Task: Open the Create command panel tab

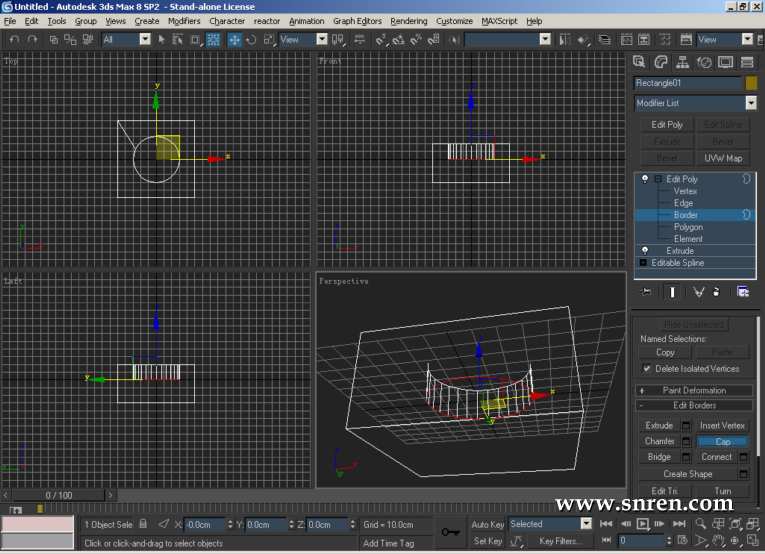Action: click(639, 62)
